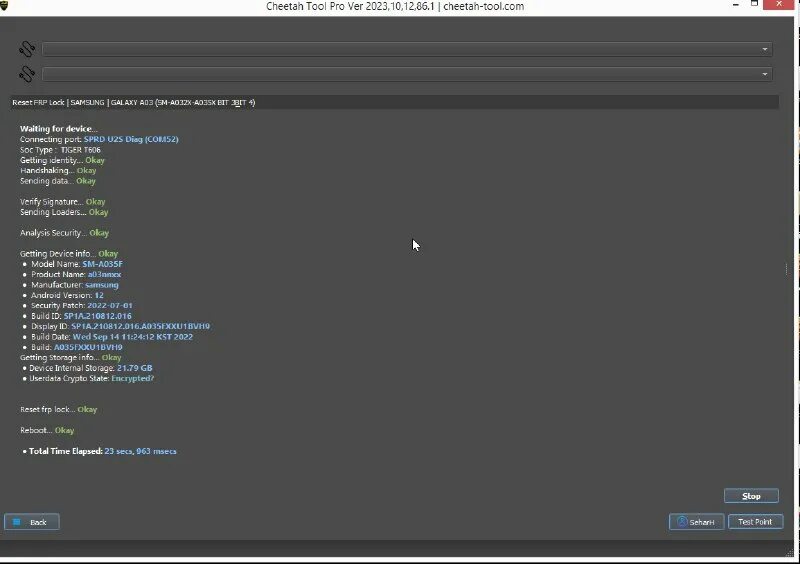Click the cable icon beside the lower port selector
The width and height of the screenshot is (800, 564).
[x=27, y=73]
